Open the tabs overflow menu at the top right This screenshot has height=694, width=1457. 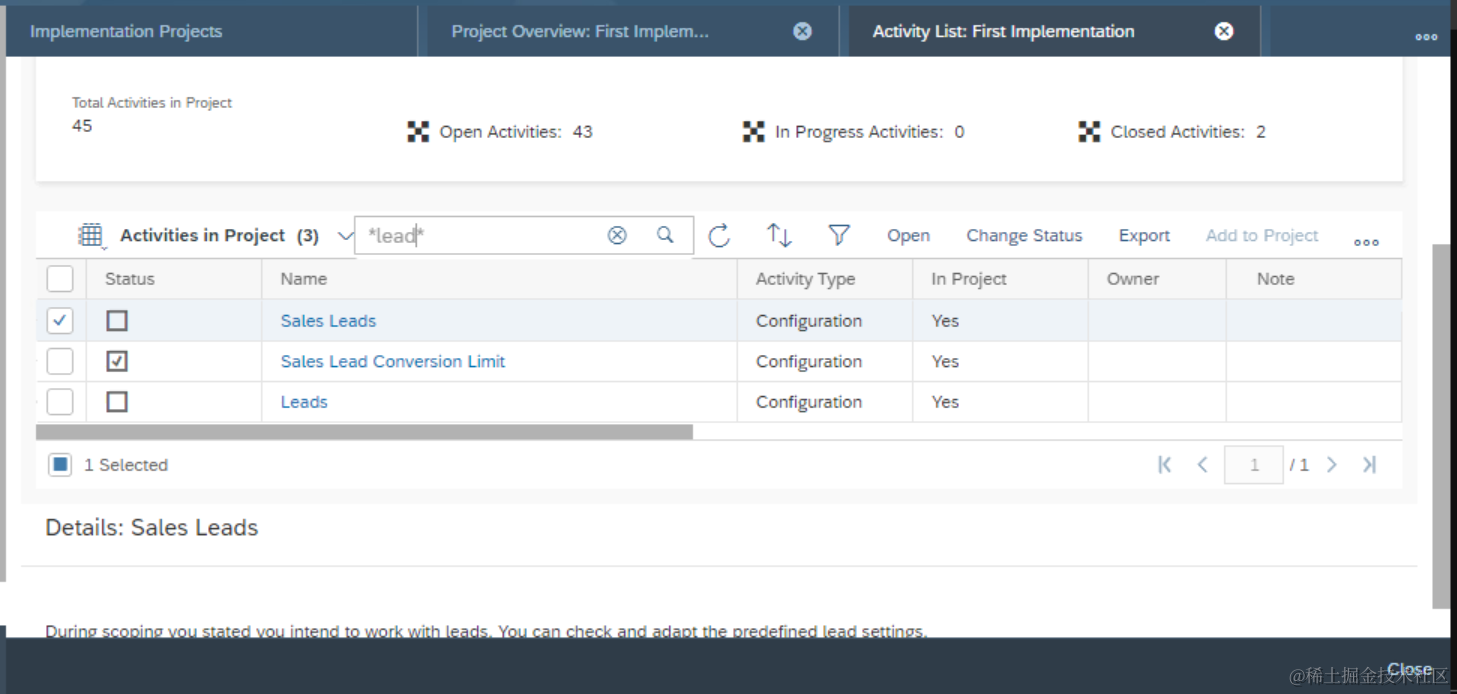pos(1426,37)
